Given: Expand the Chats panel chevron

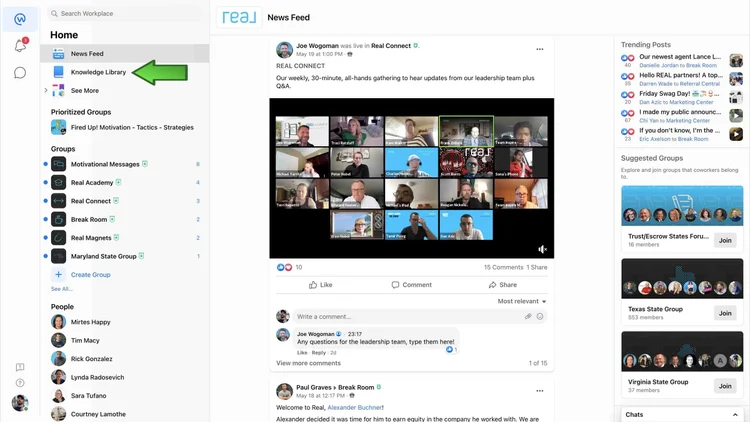Looking at the screenshot, I should (x=735, y=414).
